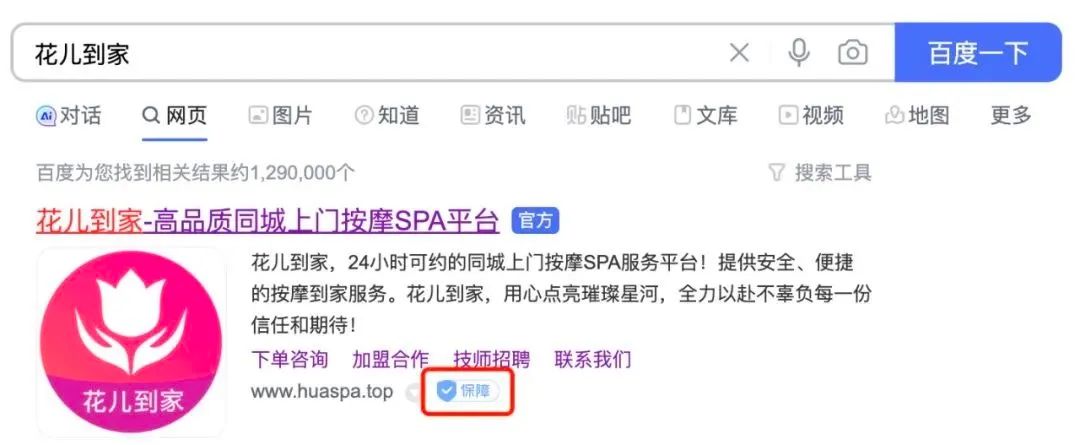The image size is (1080, 445).
Task: Open the 地图 tab
Action: coord(917,115)
